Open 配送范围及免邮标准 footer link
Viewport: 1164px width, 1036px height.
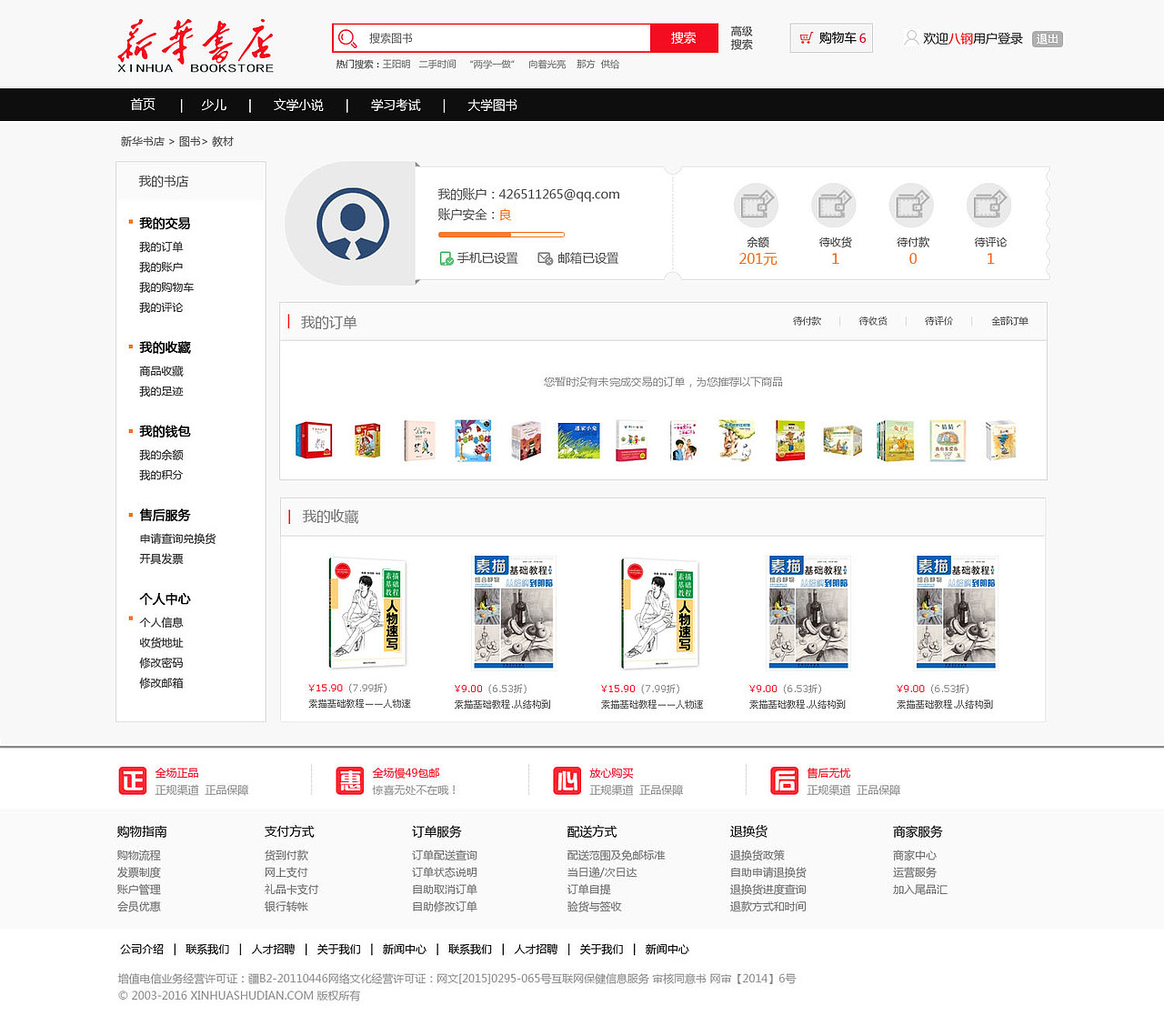616,855
